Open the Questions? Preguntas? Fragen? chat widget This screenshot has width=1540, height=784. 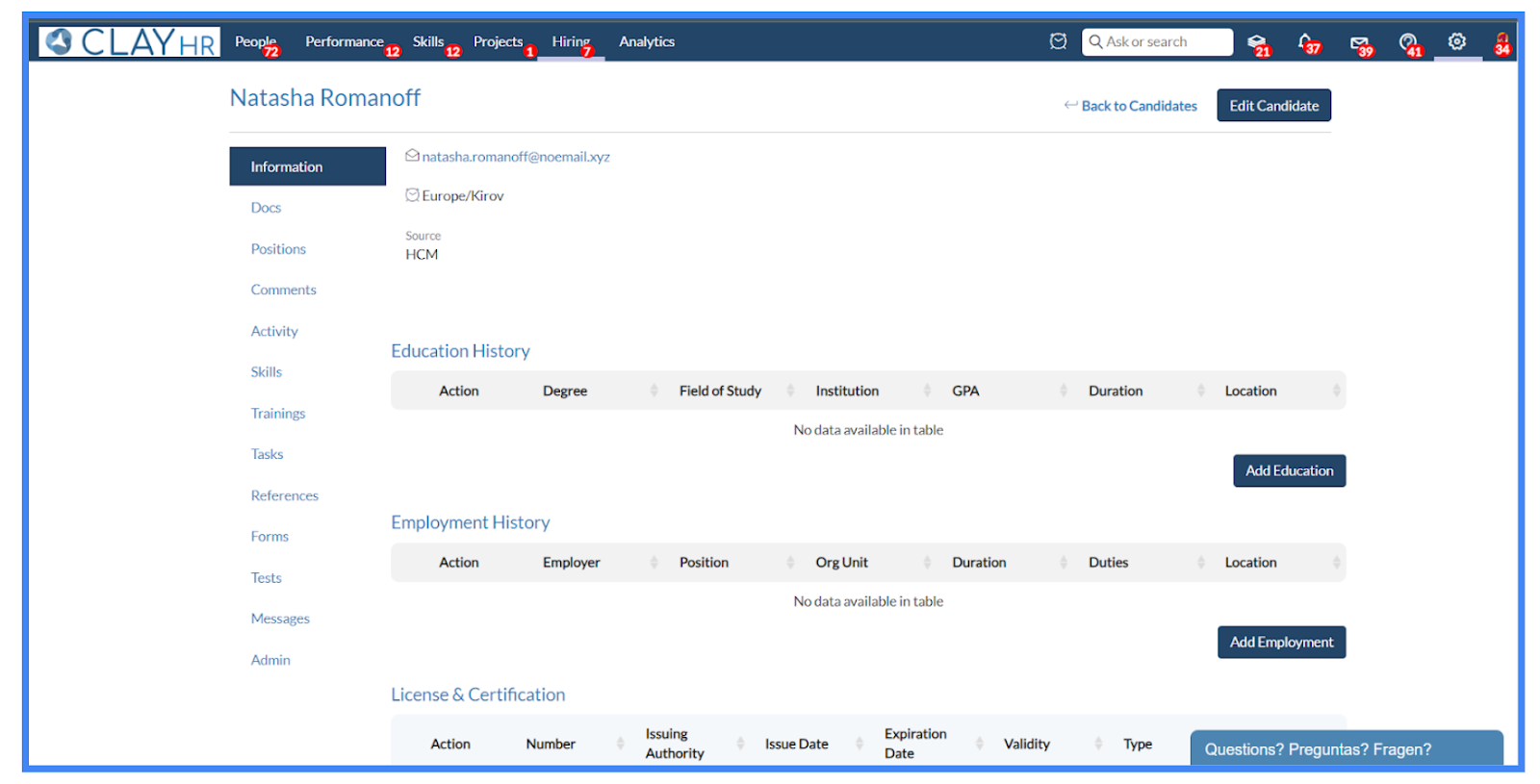click(1347, 748)
